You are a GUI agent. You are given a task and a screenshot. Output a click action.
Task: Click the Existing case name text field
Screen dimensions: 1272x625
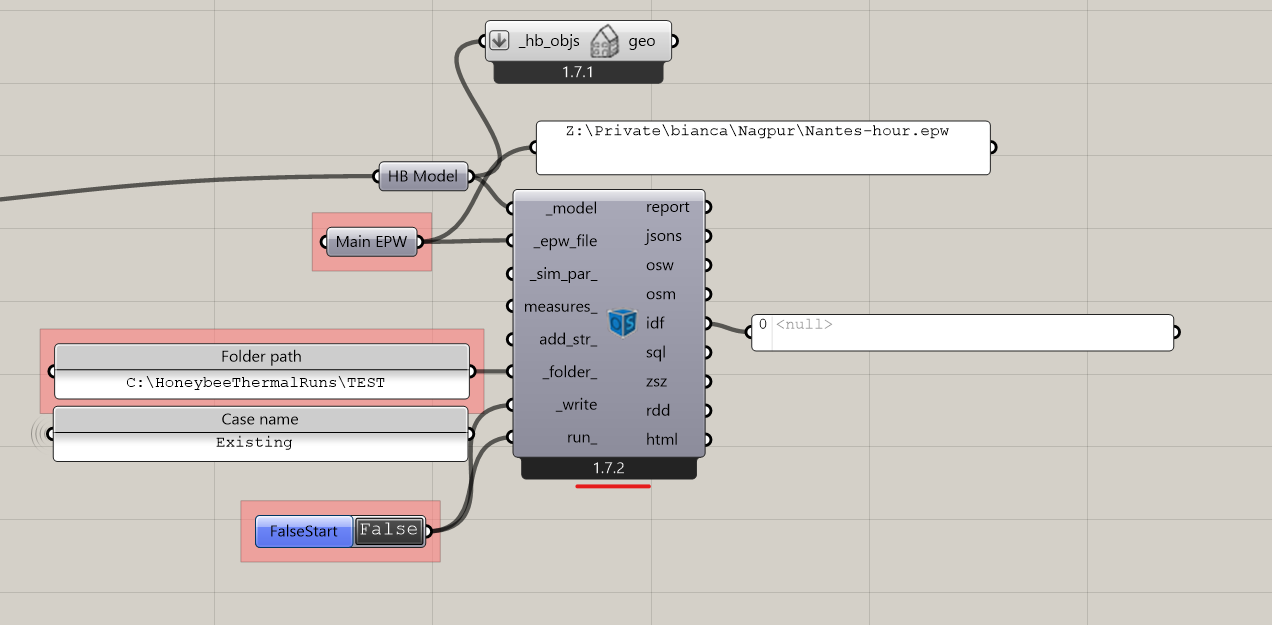click(x=255, y=443)
